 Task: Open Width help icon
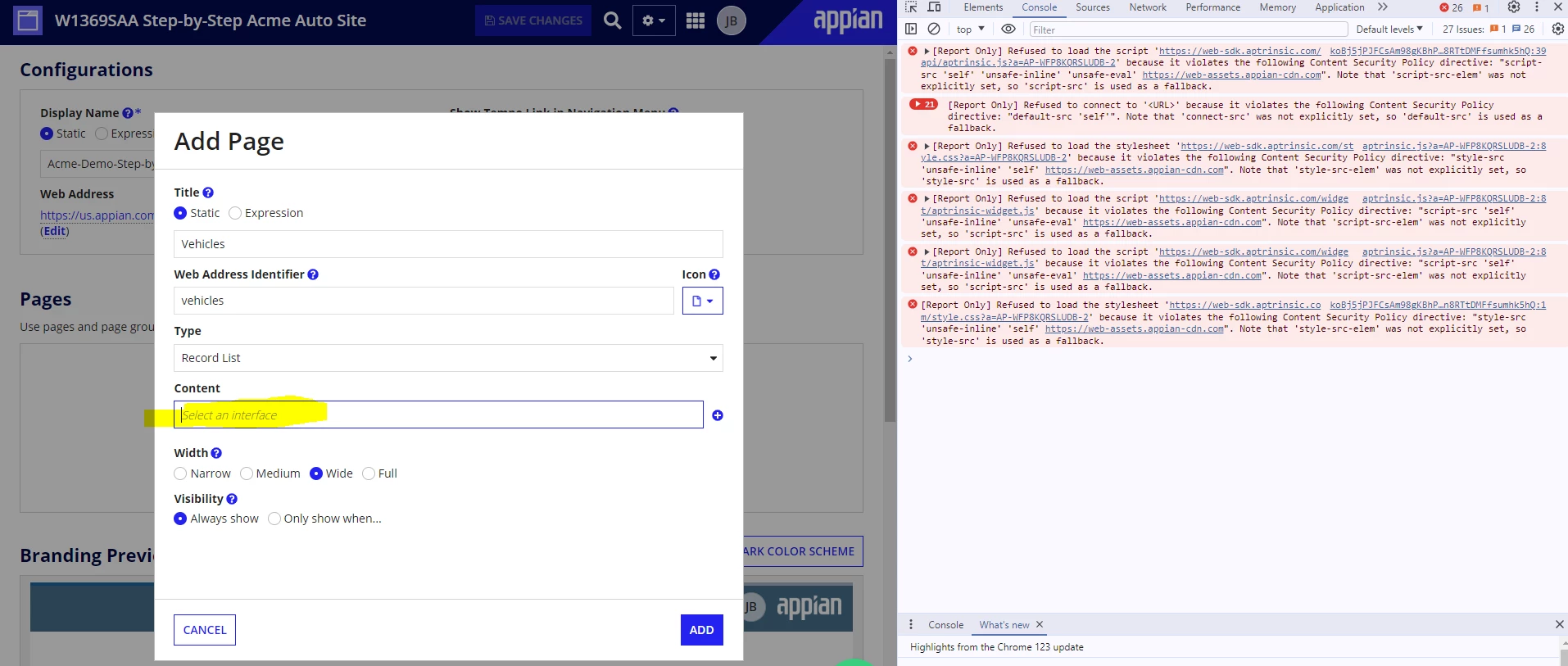(x=216, y=453)
